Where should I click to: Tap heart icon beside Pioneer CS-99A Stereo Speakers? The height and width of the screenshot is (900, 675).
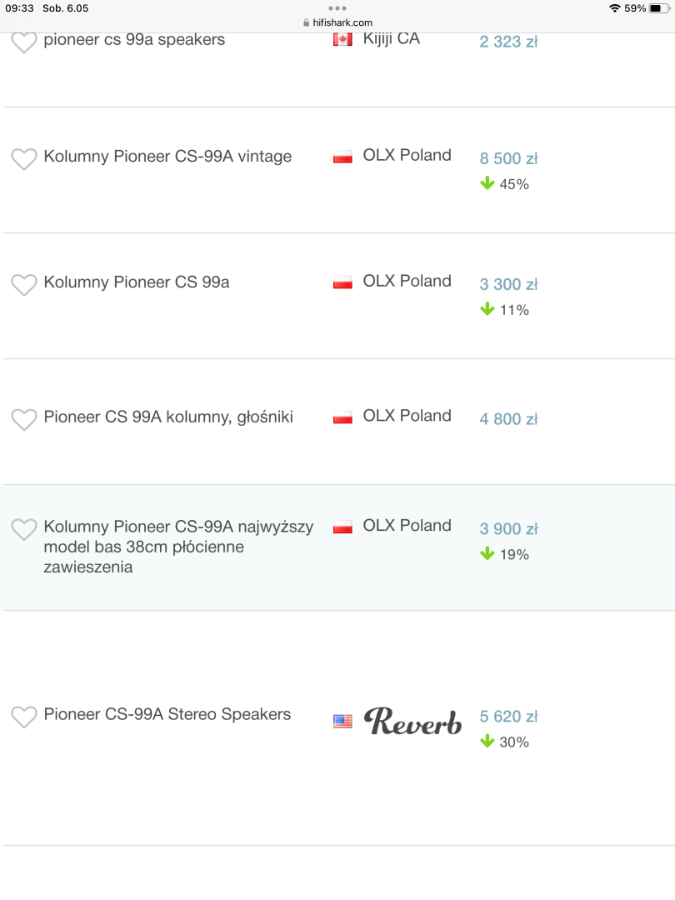pyautogui.click(x=24, y=717)
